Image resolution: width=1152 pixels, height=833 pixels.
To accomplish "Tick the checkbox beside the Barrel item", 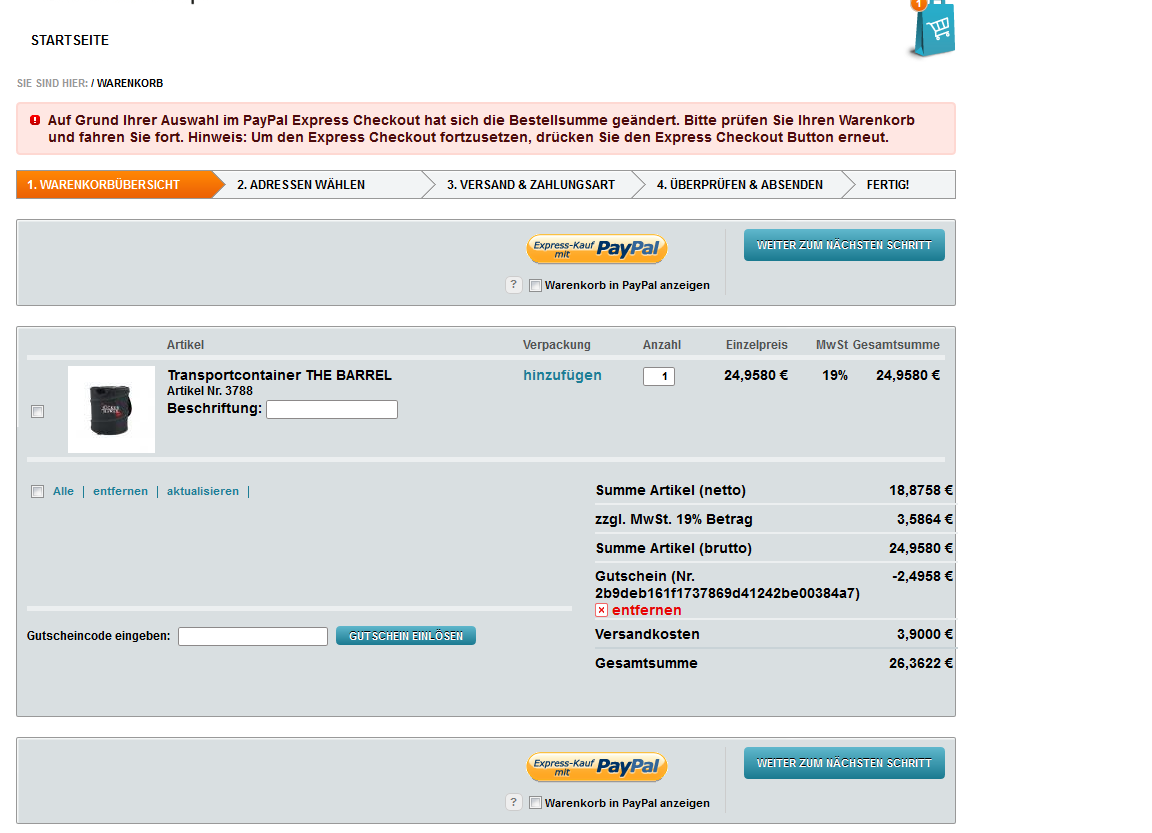I will (38, 411).
